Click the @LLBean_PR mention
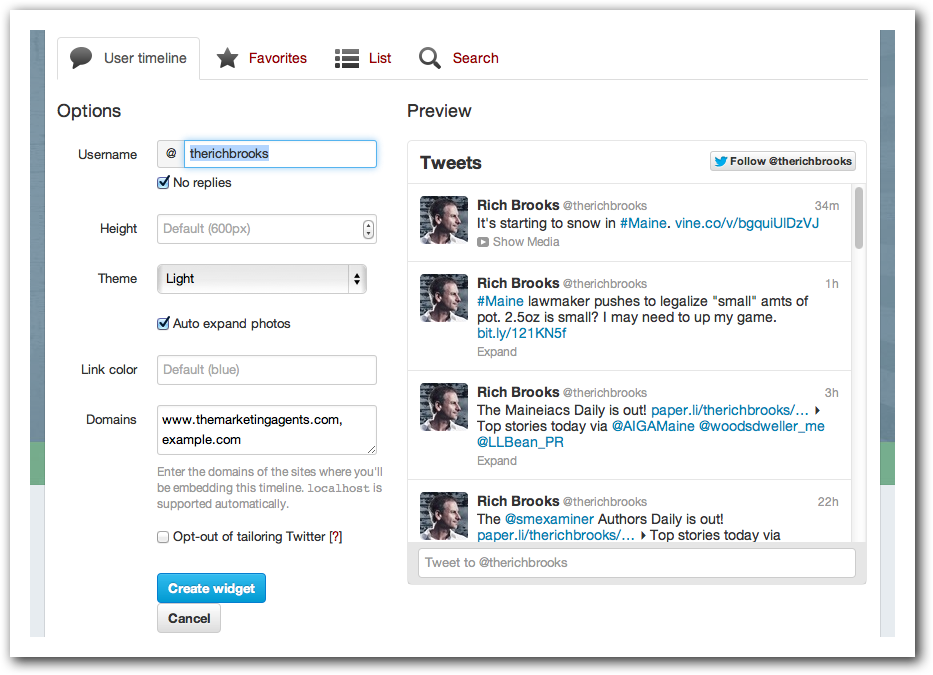The width and height of the screenshot is (933, 675). [x=520, y=442]
